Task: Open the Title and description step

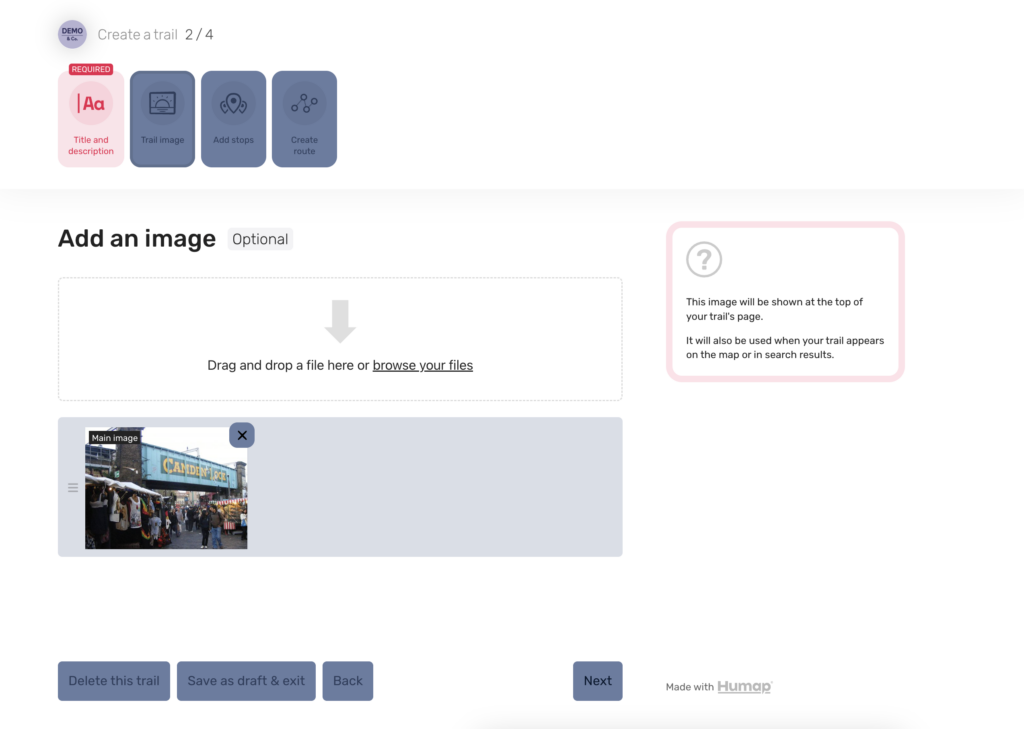Action: [91, 119]
